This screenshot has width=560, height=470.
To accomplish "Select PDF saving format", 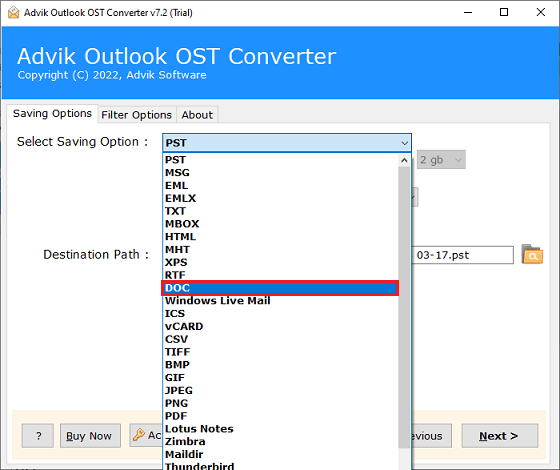I will tap(281, 416).
